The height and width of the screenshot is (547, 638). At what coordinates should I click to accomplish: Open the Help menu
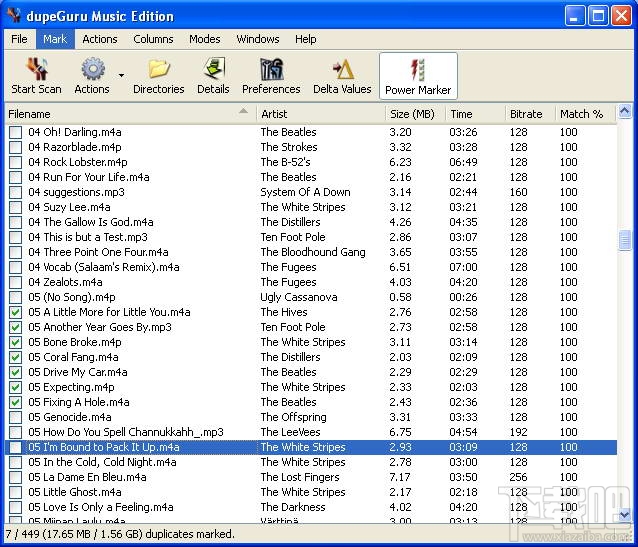(306, 39)
